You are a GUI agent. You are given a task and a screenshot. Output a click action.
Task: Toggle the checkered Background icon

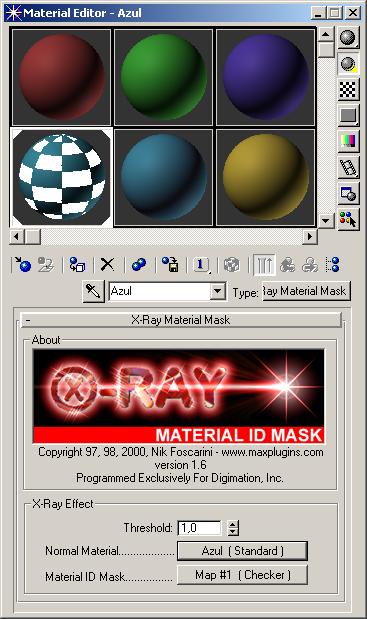(x=348, y=90)
